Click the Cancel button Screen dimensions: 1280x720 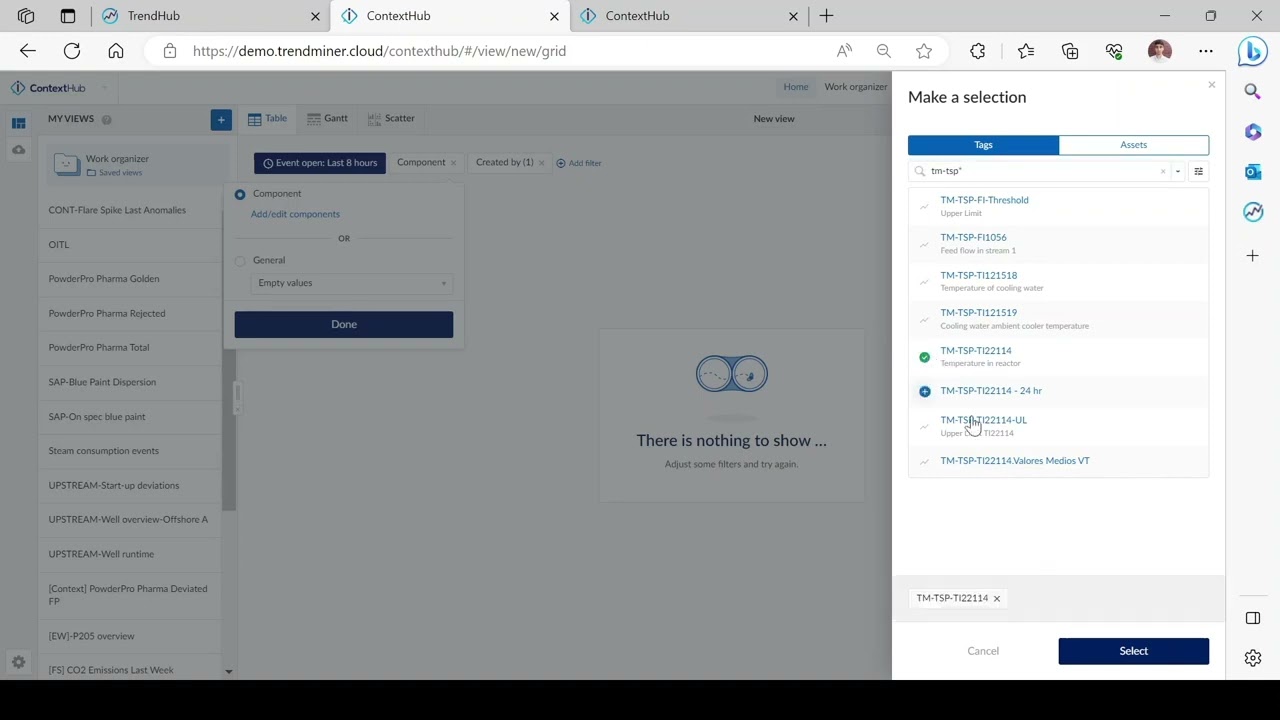point(983,651)
